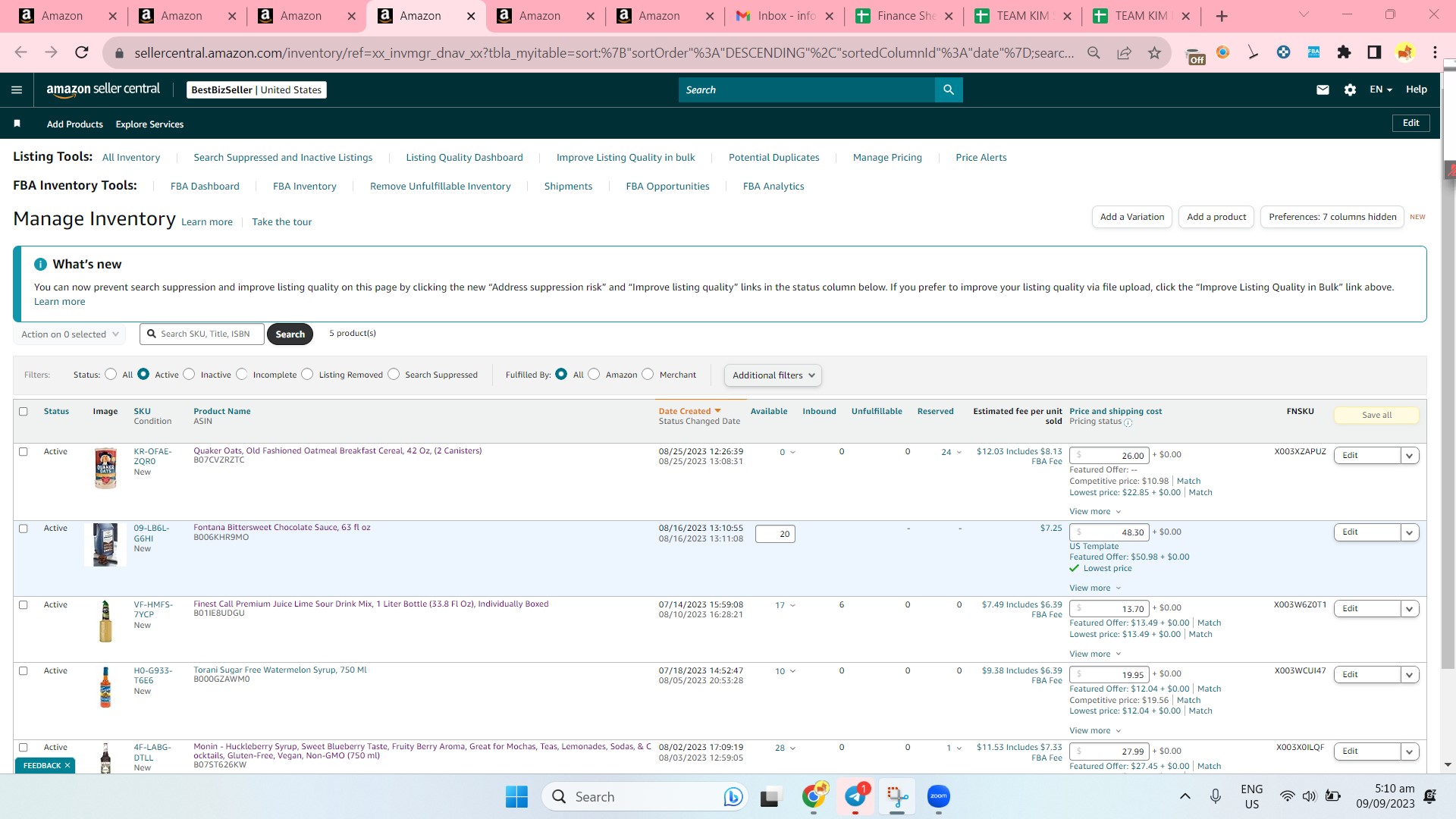Tick the select-all checkbox in table header
Image resolution: width=1456 pixels, height=819 pixels.
(x=23, y=411)
